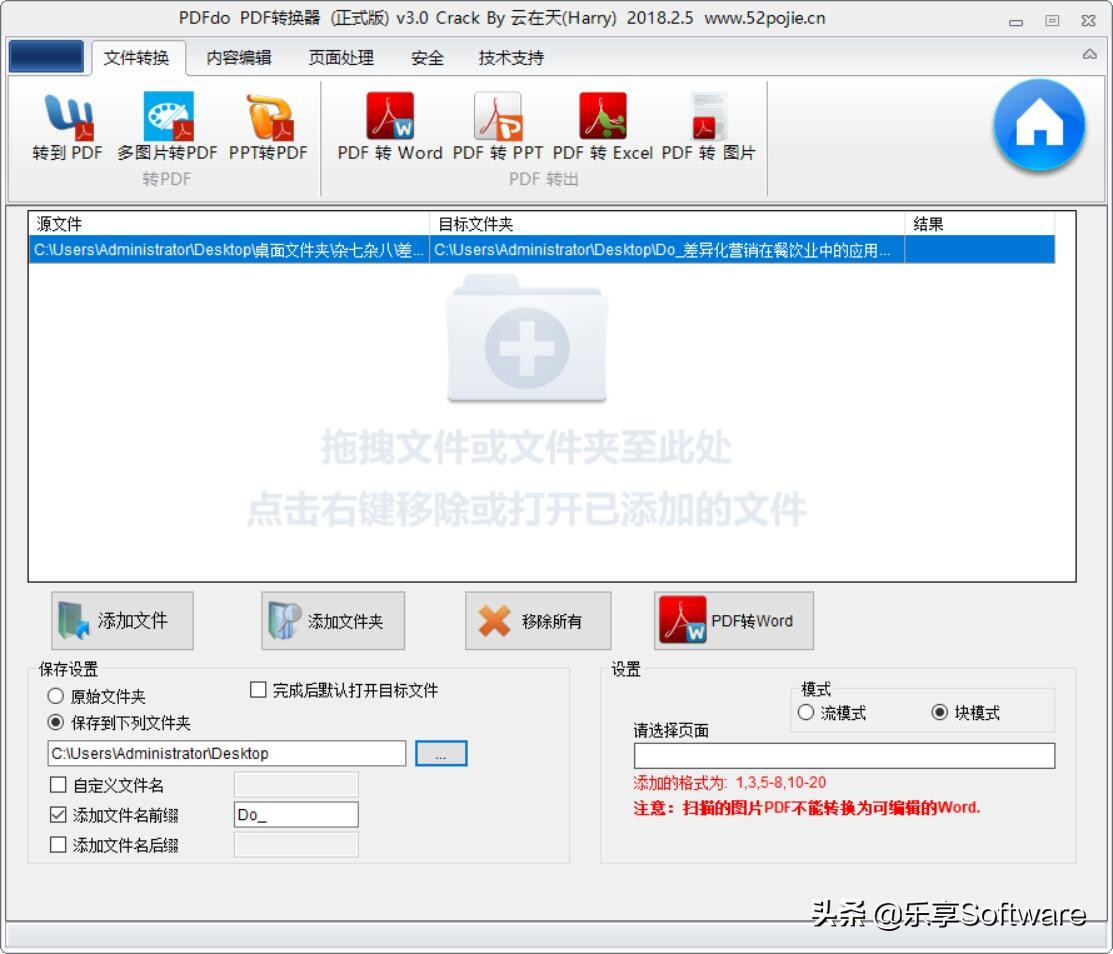This screenshot has height=954, width=1113.
Task: Choose 原始文件夹 as save location
Action: tap(56, 696)
